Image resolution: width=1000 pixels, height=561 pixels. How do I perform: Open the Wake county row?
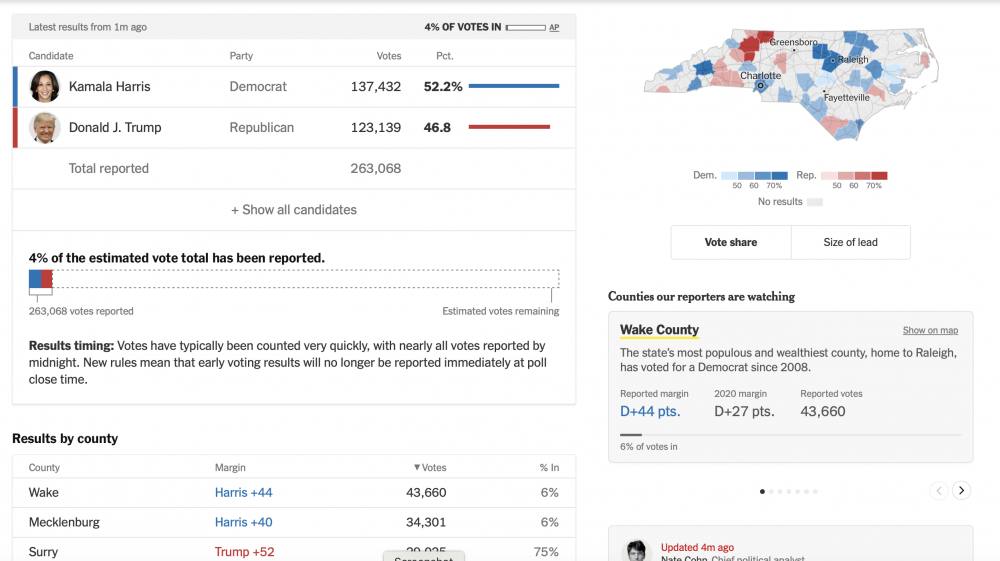pos(294,493)
